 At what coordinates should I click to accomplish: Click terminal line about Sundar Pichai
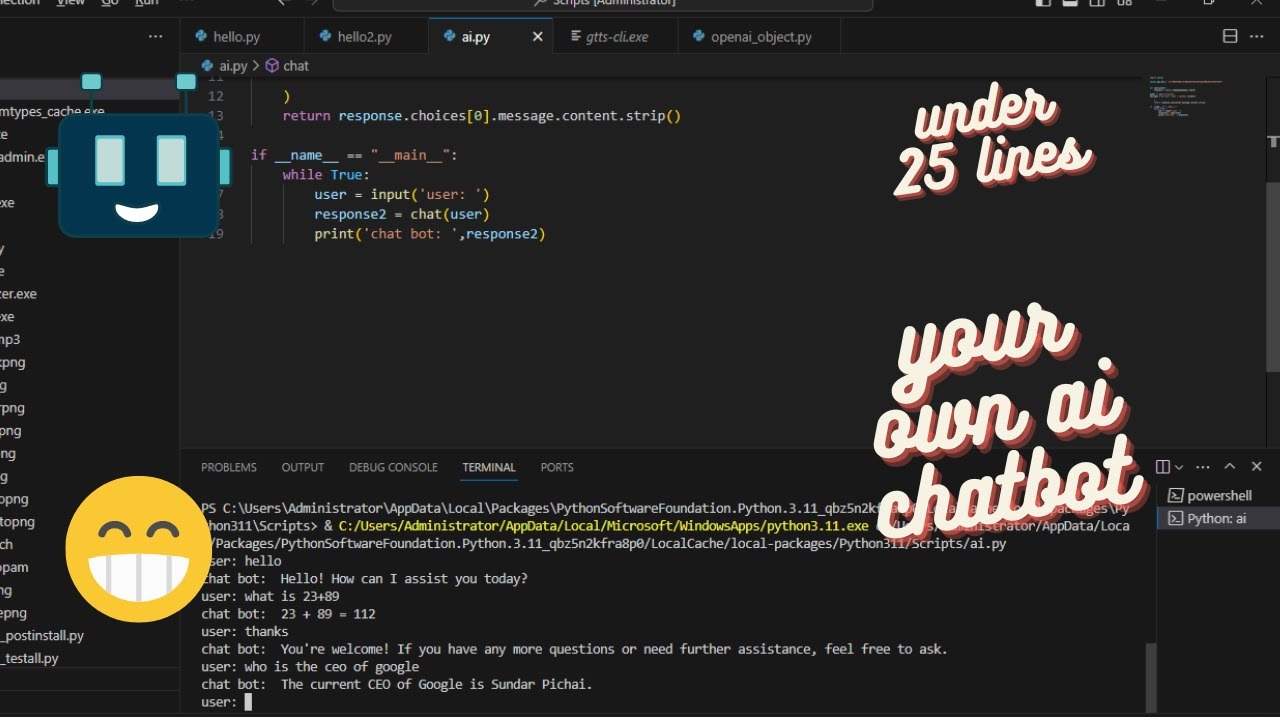coord(397,685)
